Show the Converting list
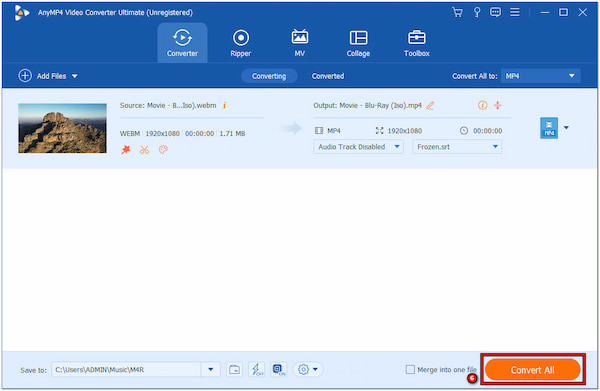The height and width of the screenshot is (391, 600). [x=269, y=76]
